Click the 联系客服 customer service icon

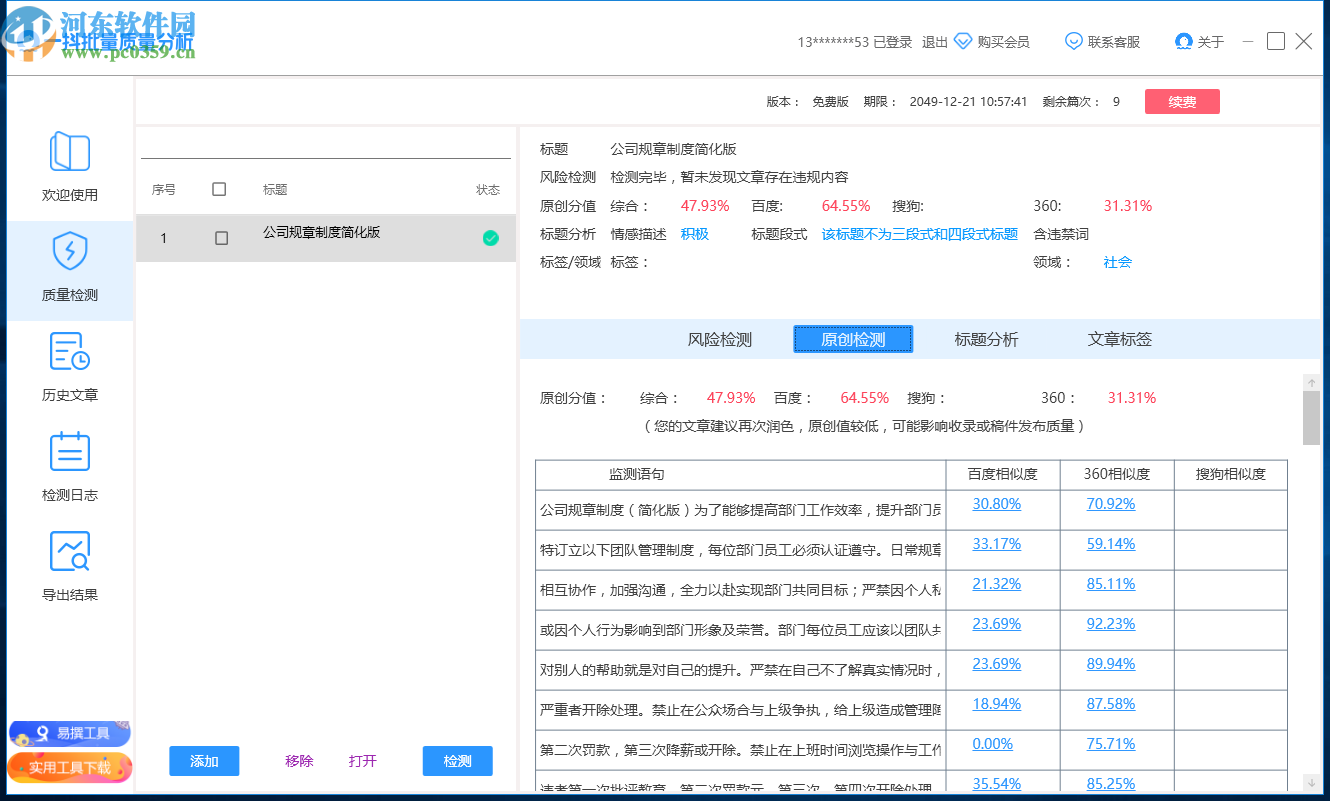tap(1073, 41)
